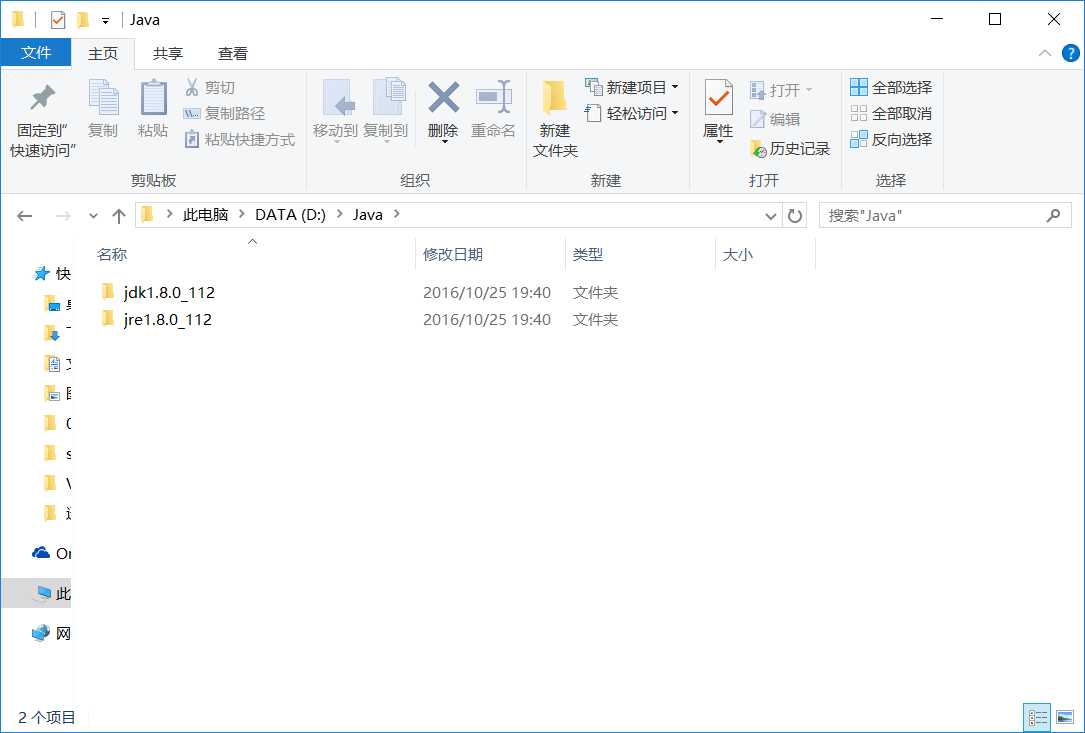The height and width of the screenshot is (733, 1085).
Task: Open Move to (移动到) menu
Action: click(336, 109)
